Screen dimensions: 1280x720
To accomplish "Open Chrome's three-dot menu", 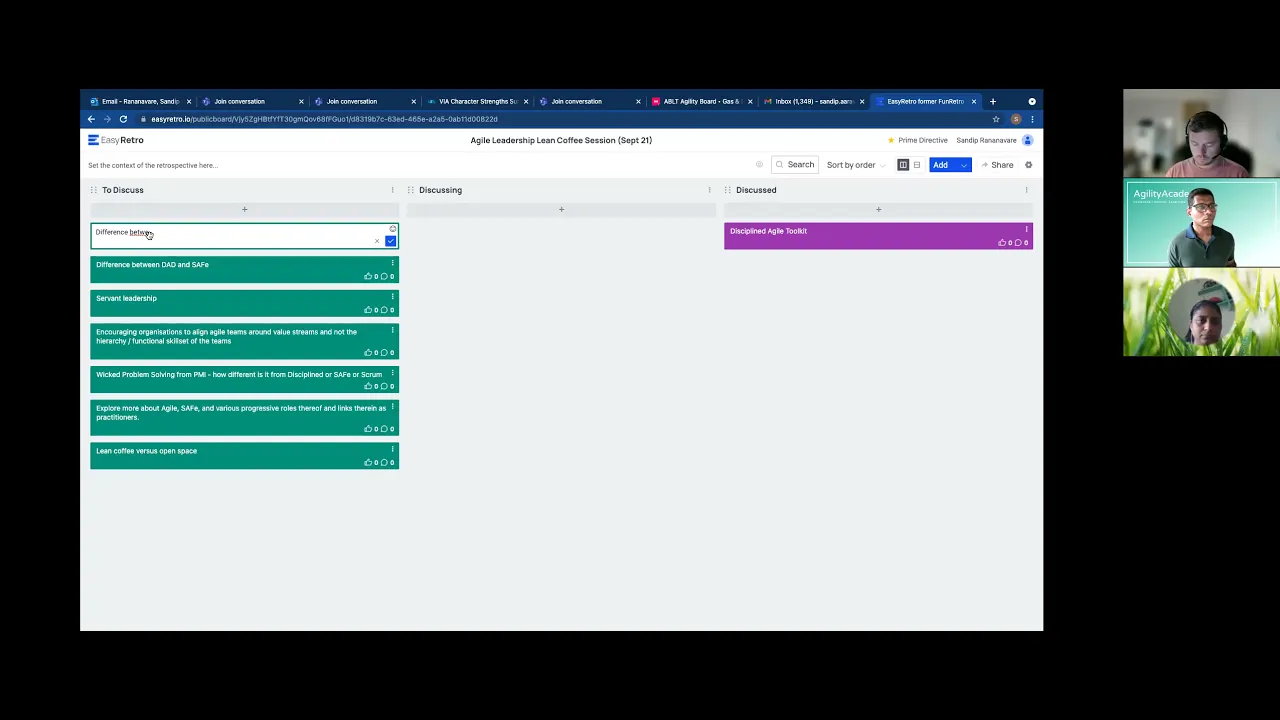I will click(1032, 119).
